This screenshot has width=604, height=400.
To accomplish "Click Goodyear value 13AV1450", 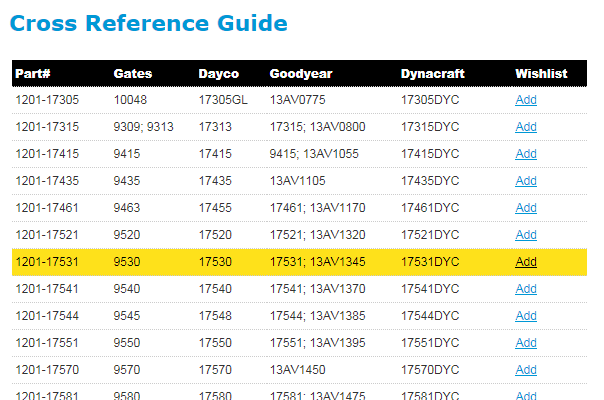I will click(297, 370).
